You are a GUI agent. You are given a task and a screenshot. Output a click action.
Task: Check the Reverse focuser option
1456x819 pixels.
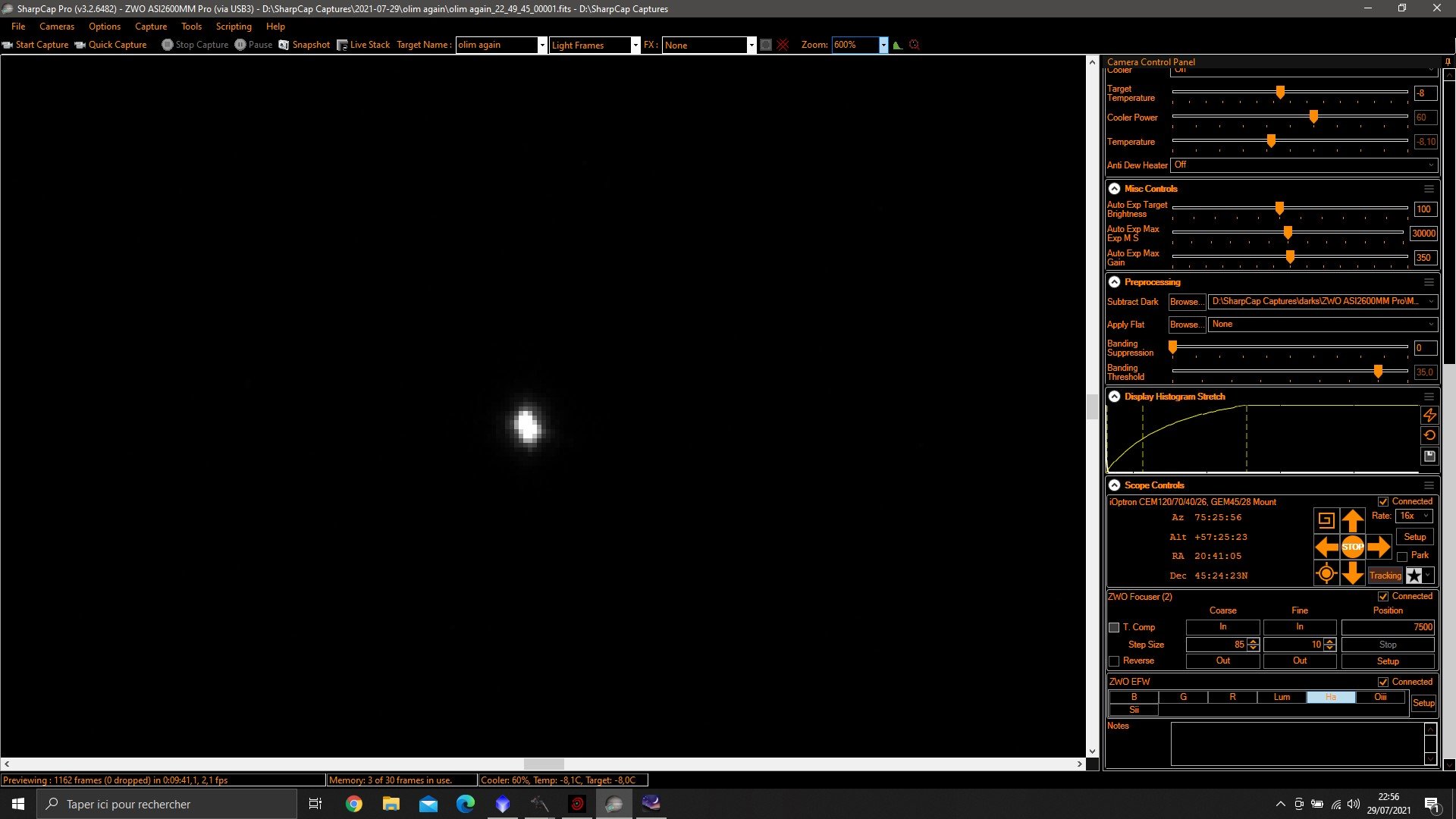[1114, 661]
